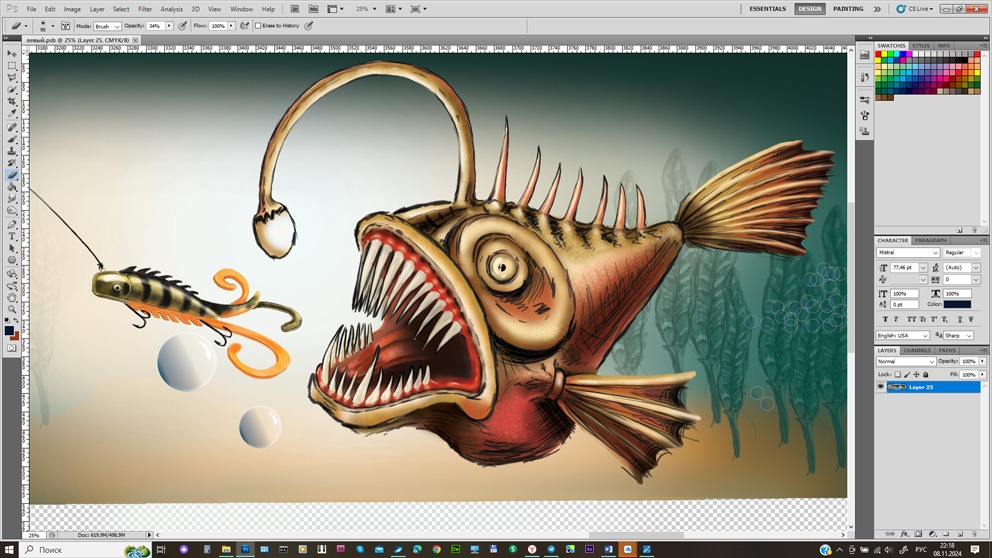This screenshot has height=558, width=992.
Task: Launch Adobe Bridge from the top bar
Action: click(295, 9)
